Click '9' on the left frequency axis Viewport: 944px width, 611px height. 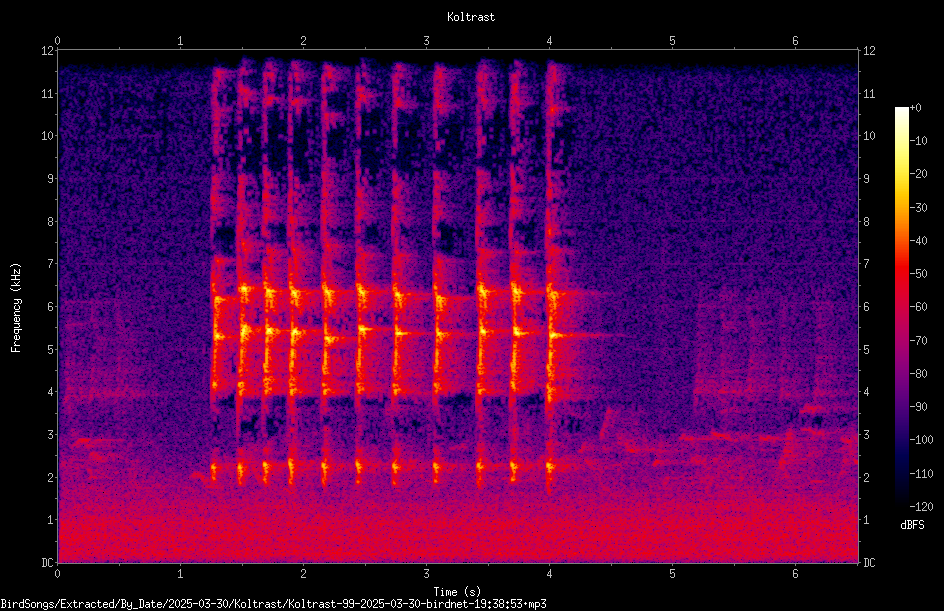51,179
